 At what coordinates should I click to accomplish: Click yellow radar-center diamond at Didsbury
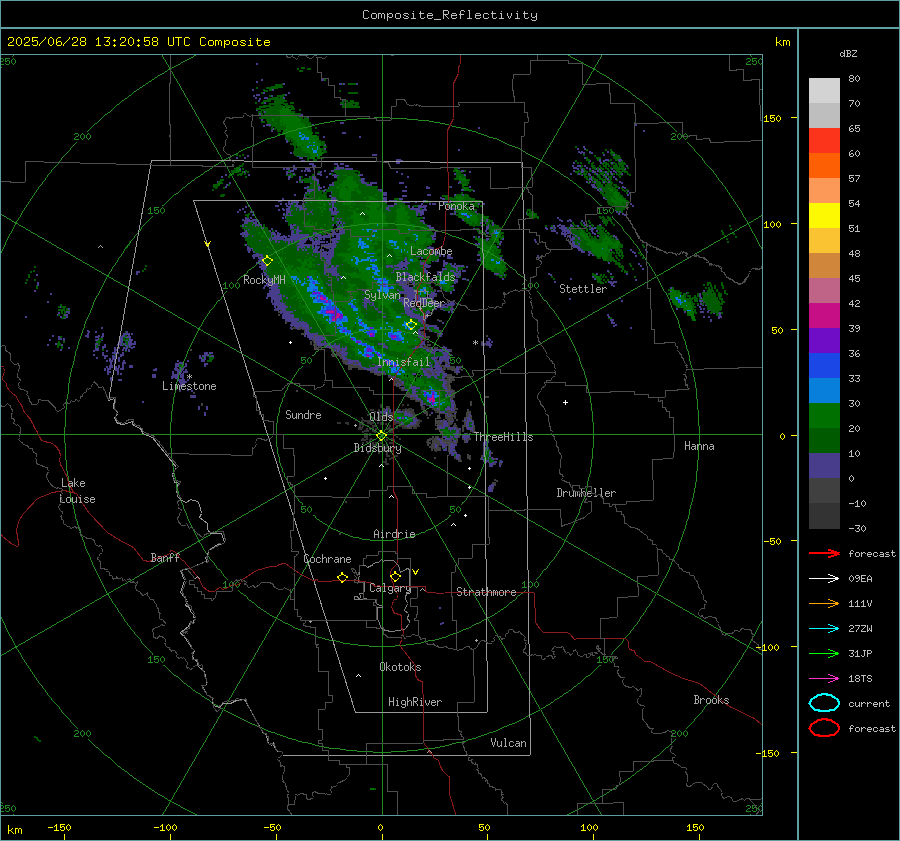pos(381,436)
